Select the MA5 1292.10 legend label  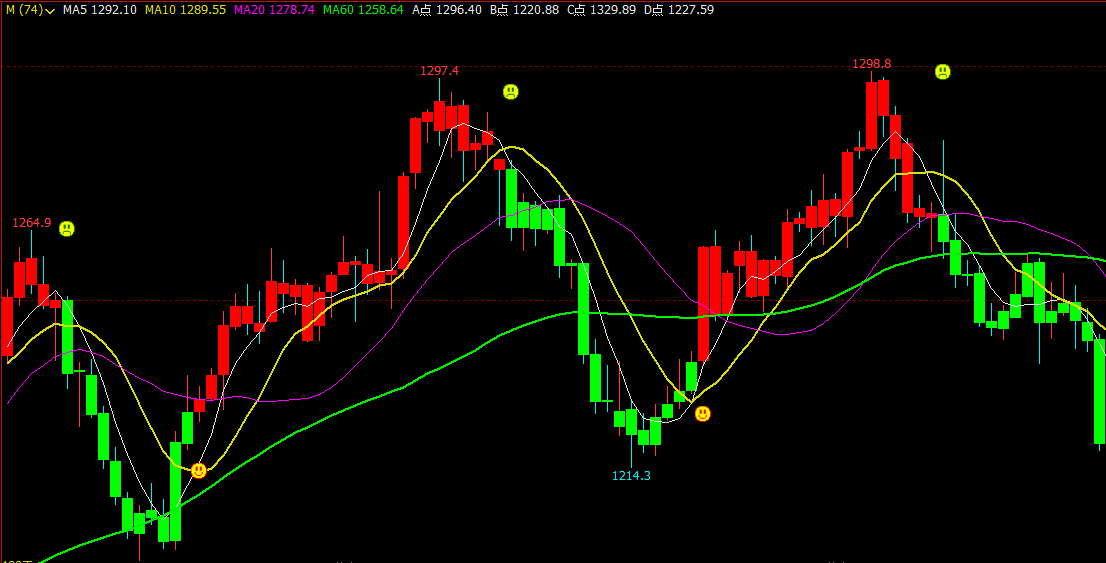point(99,10)
